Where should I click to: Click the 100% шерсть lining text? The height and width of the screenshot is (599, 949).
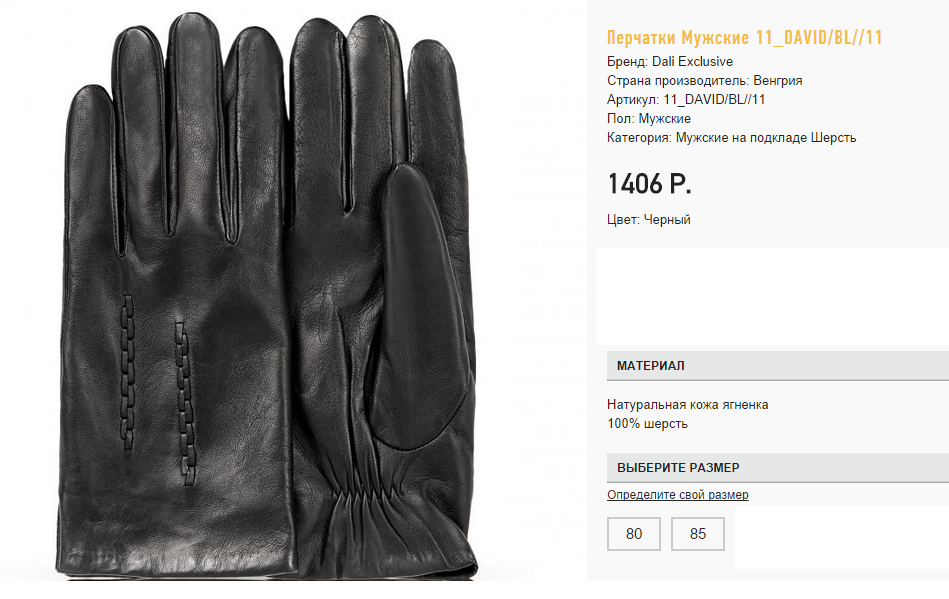pos(647,424)
